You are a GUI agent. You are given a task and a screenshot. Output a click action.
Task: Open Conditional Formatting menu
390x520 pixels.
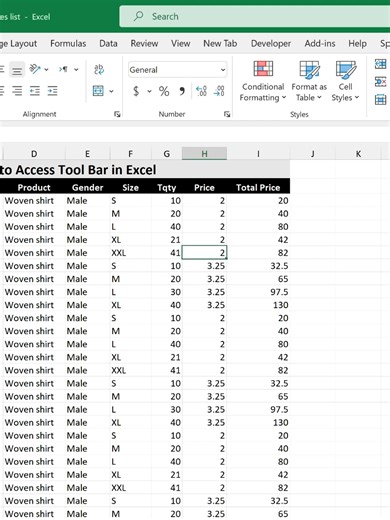point(263,81)
